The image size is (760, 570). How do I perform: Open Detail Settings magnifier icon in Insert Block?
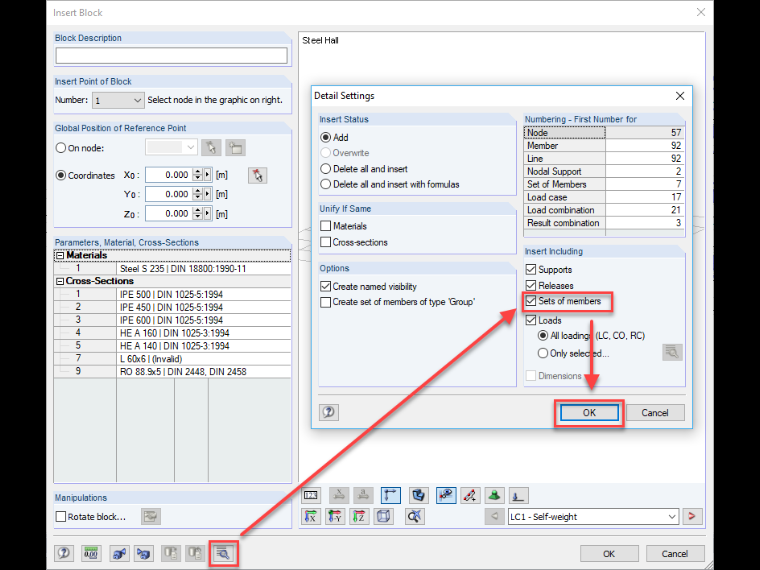click(223, 553)
